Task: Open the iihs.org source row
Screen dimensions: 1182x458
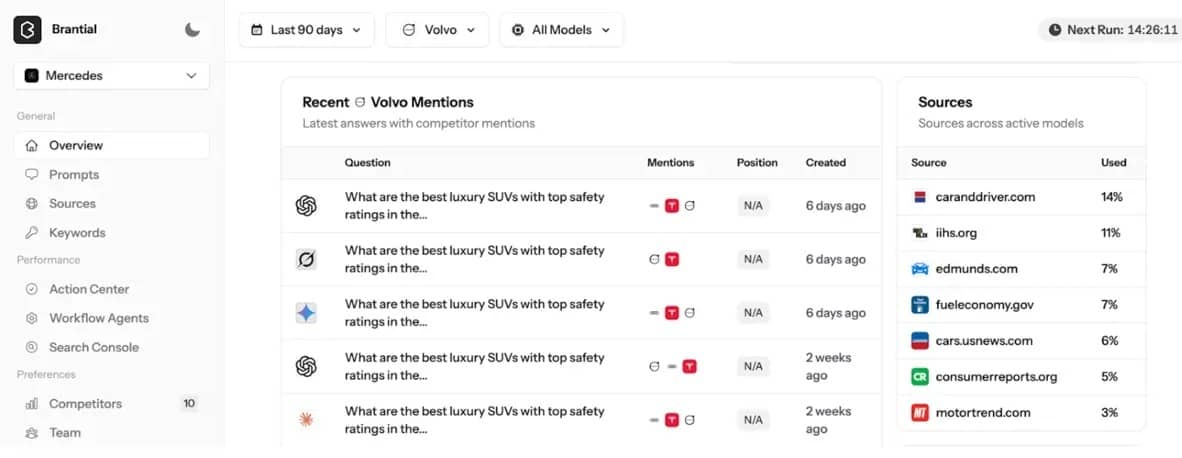Action: click(x=1021, y=234)
